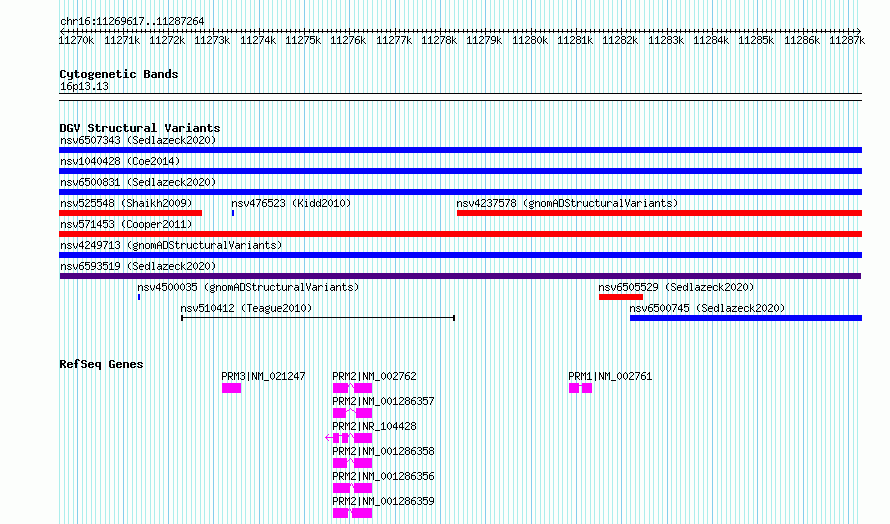The width and height of the screenshot is (890, 524).
Task: Click the nsv510412 (Teague2010) label
Action: tap(246, 308)
